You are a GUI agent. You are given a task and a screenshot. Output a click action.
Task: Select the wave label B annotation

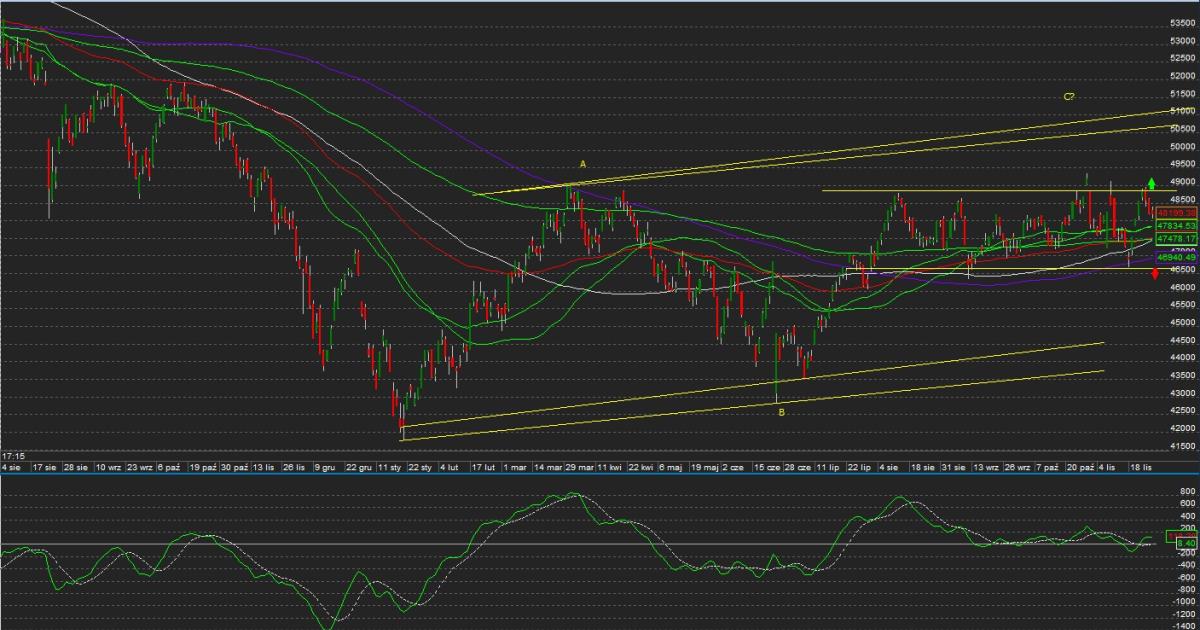[x=781, y=411]
